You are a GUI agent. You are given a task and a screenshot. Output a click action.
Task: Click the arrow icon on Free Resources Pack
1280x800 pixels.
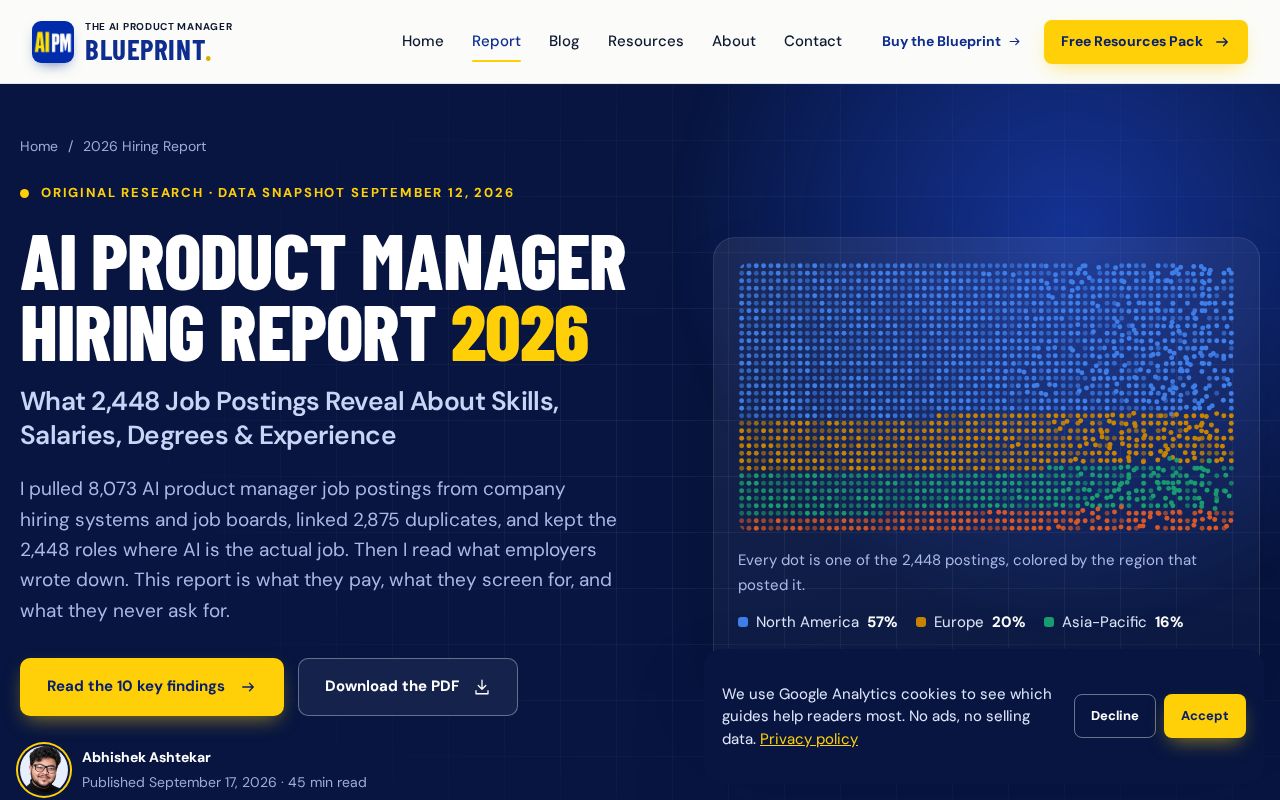pos(1222,42)
